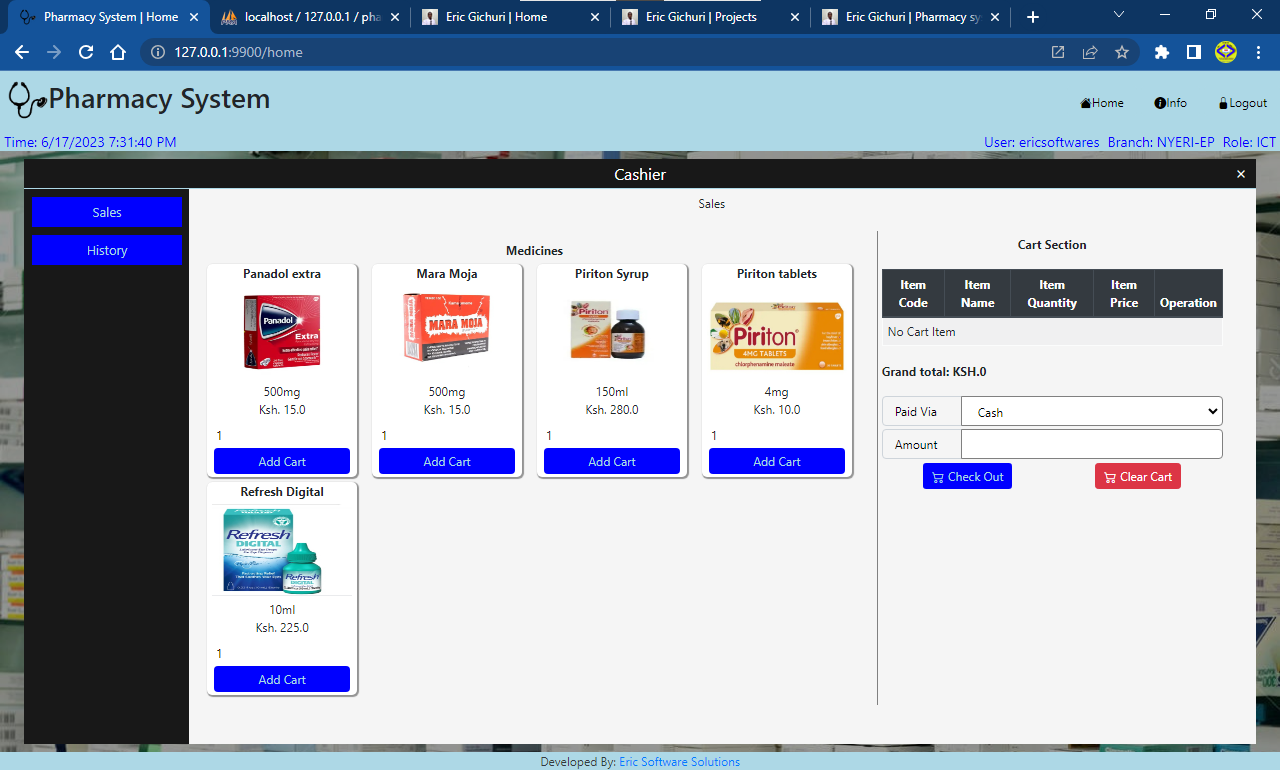Click Refresh Digital quantity field
Screen dimensions: 1280x770
[282, 654]
